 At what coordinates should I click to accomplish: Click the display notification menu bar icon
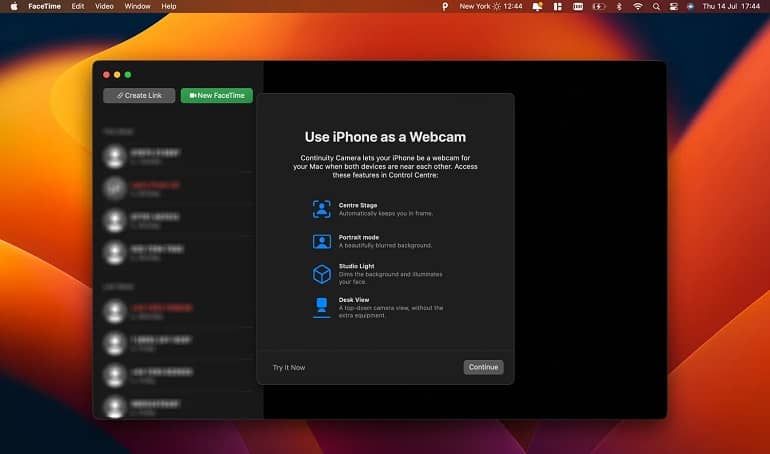click(537, 6)
